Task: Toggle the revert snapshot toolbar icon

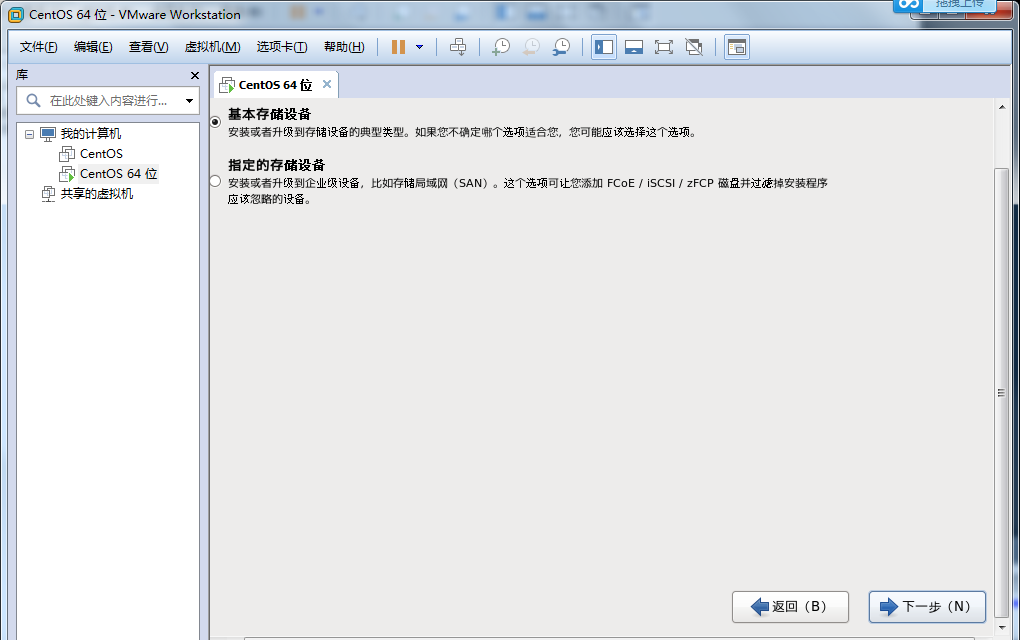Action: (531, 46)
